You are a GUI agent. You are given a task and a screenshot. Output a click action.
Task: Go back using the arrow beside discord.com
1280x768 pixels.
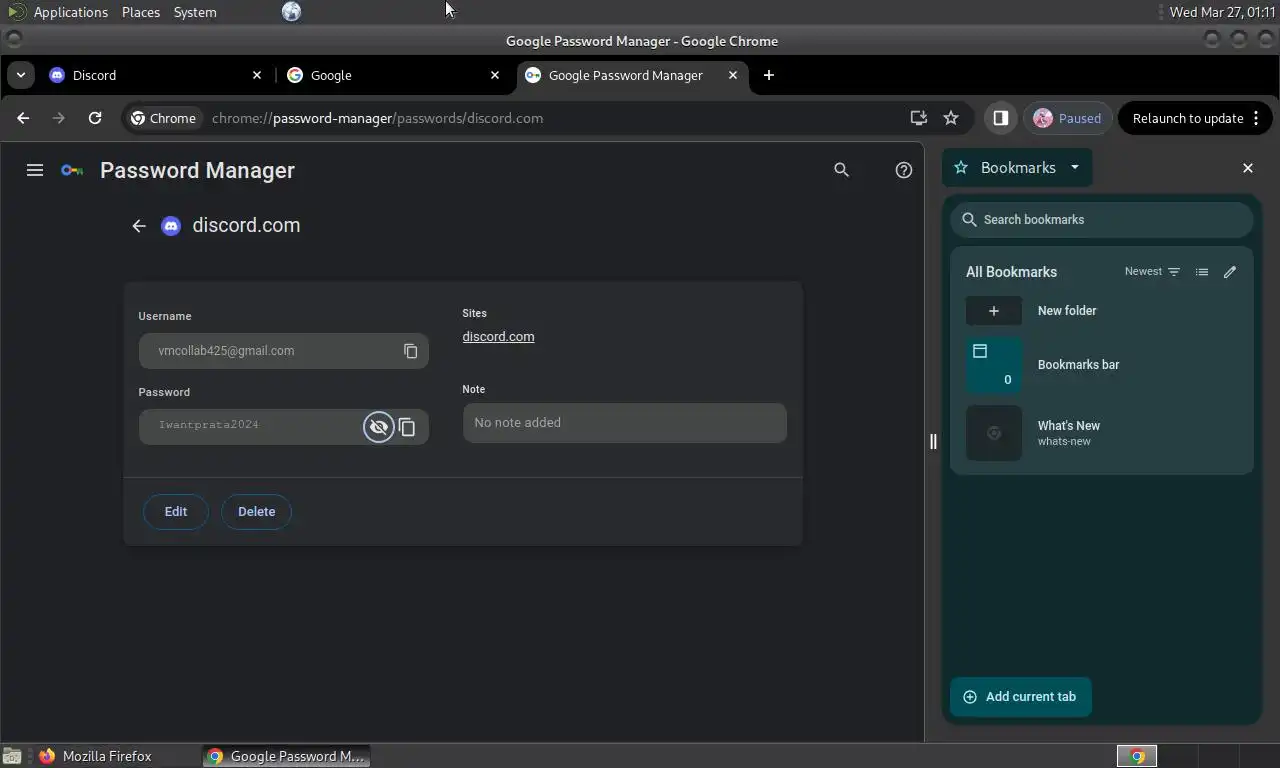[139, 226]
